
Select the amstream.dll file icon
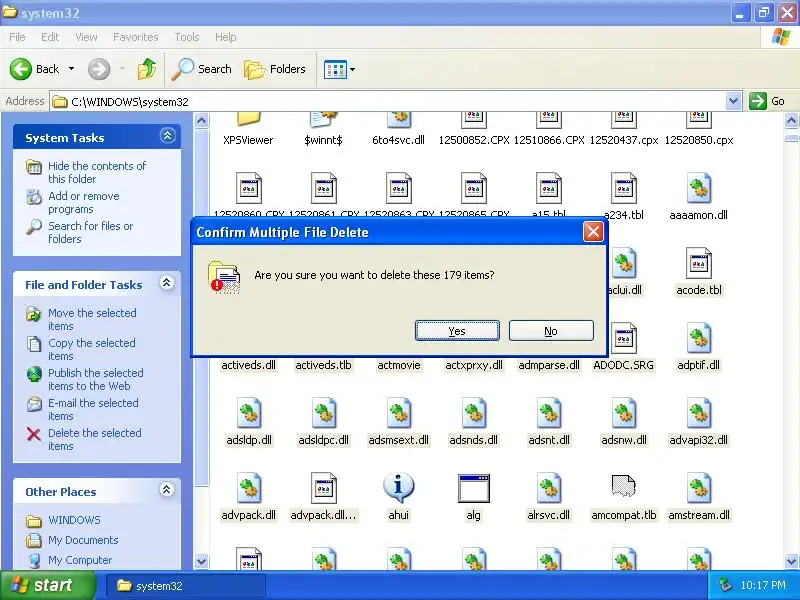[698, 488]
